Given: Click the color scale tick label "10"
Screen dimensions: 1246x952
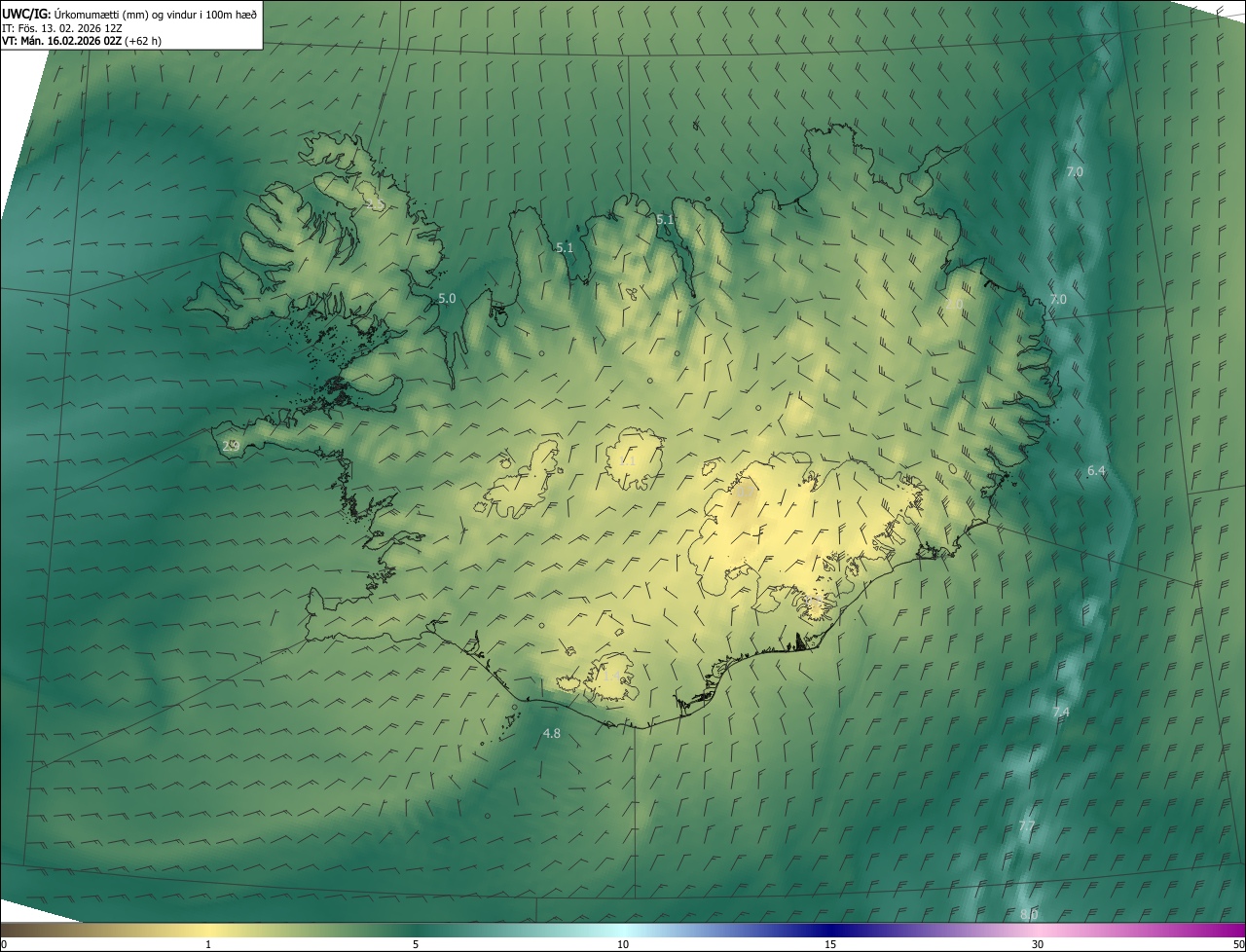Looking at the screenshot, I should point(623,944).
